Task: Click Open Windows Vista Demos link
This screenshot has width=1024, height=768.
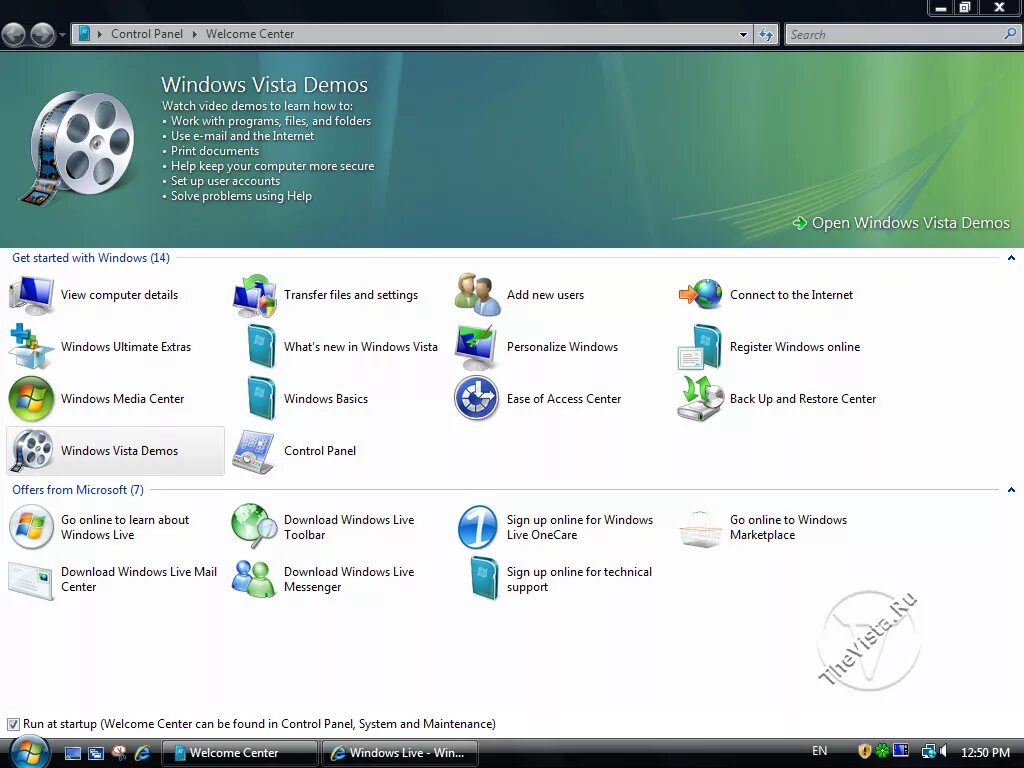Action: (x=901, y=223)
